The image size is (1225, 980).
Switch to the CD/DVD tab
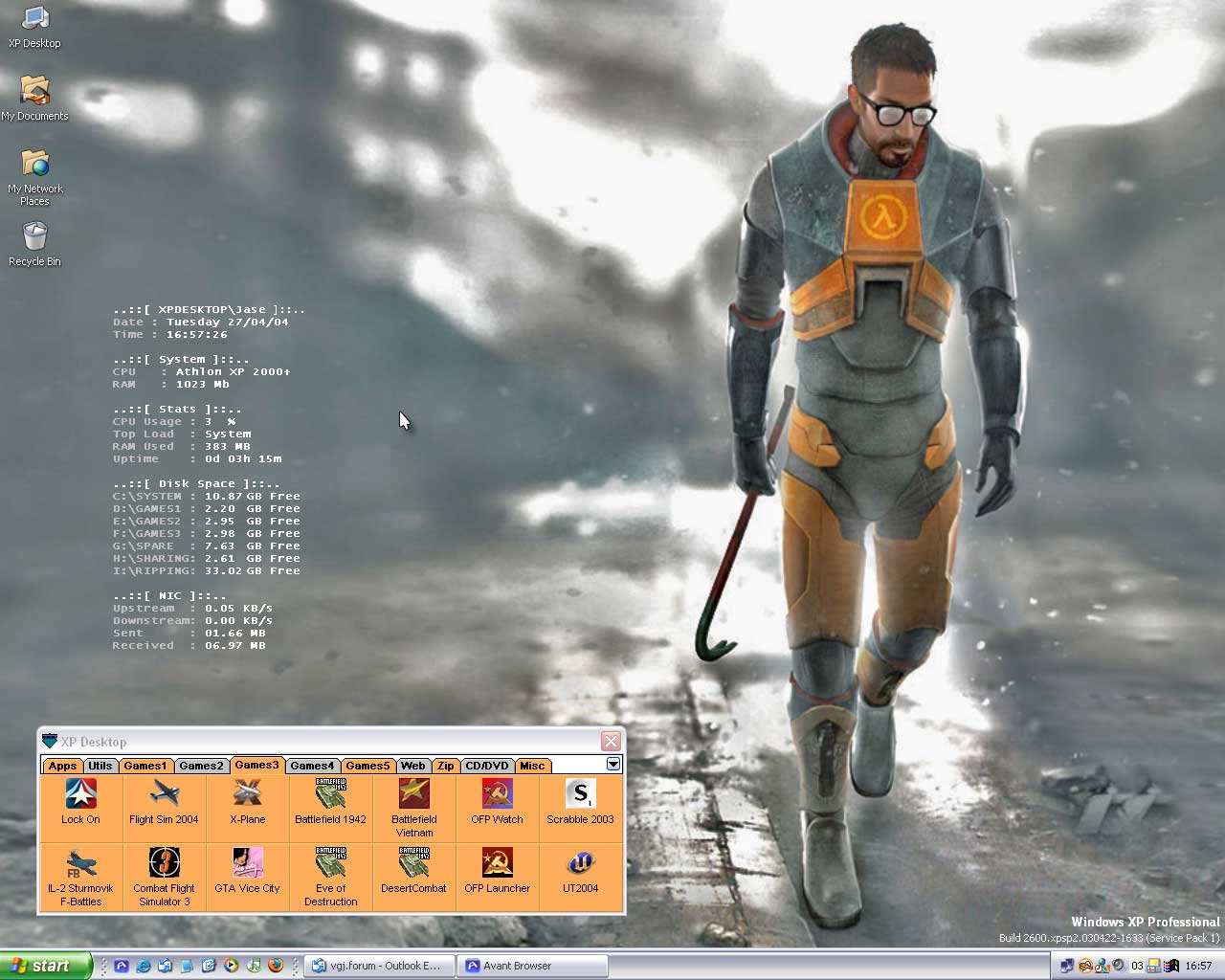point(486,766)
